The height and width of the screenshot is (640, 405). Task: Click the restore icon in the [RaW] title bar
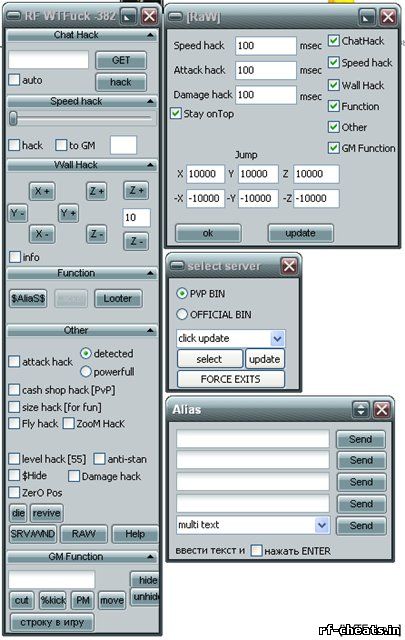point(367,17)
